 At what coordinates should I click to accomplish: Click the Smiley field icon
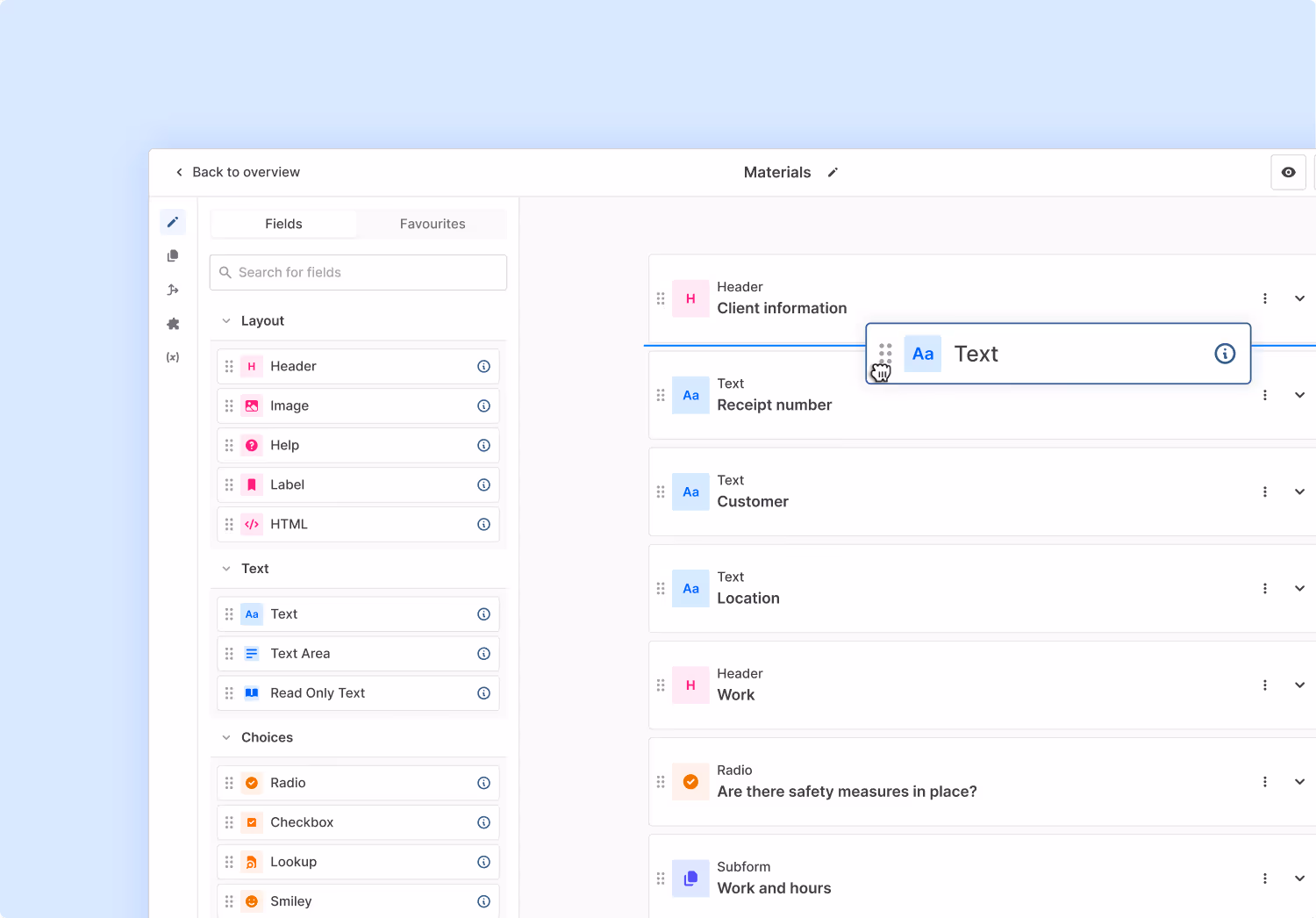(x=252, y=901)
